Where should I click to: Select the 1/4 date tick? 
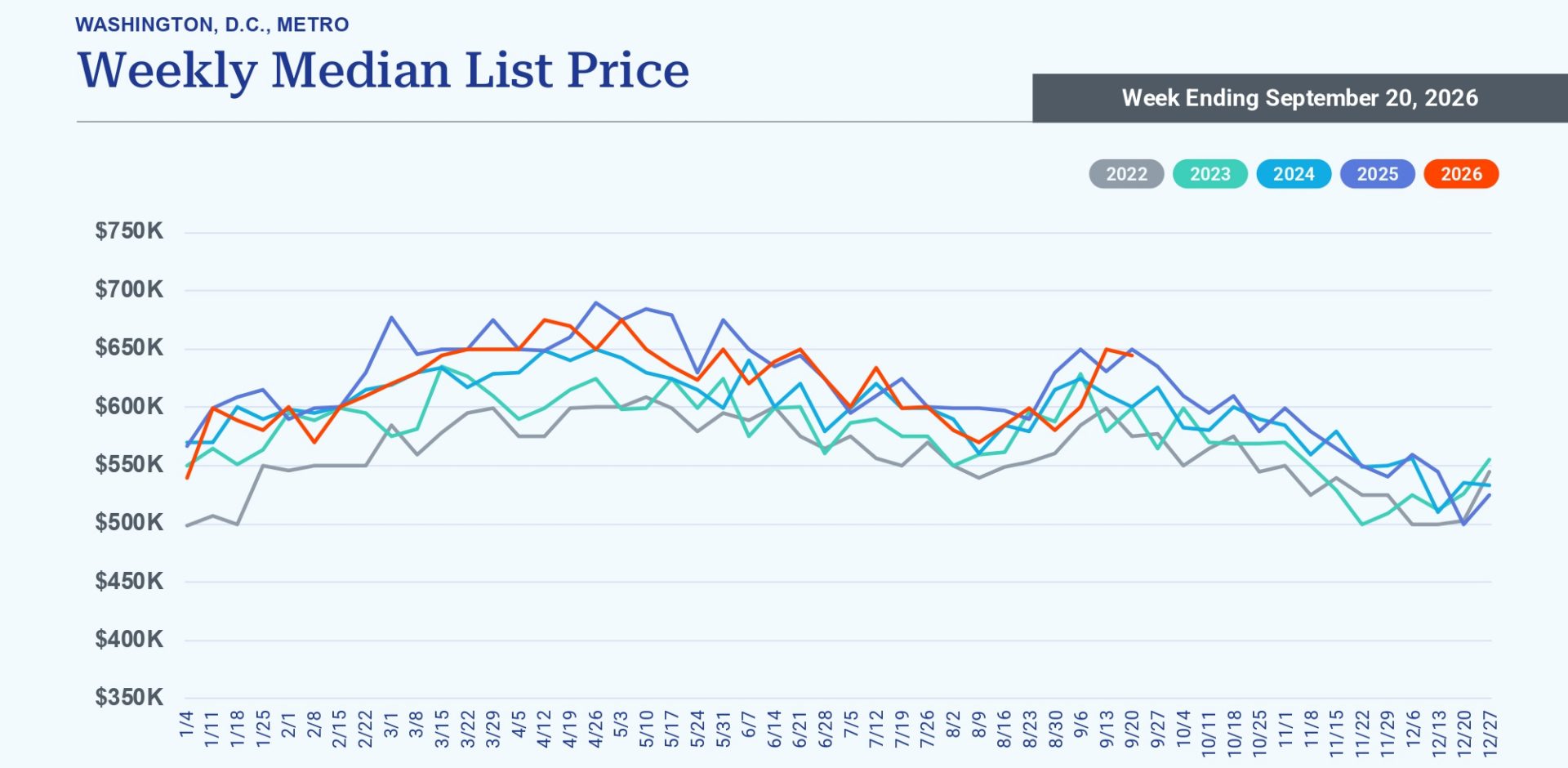click(186, 725)
